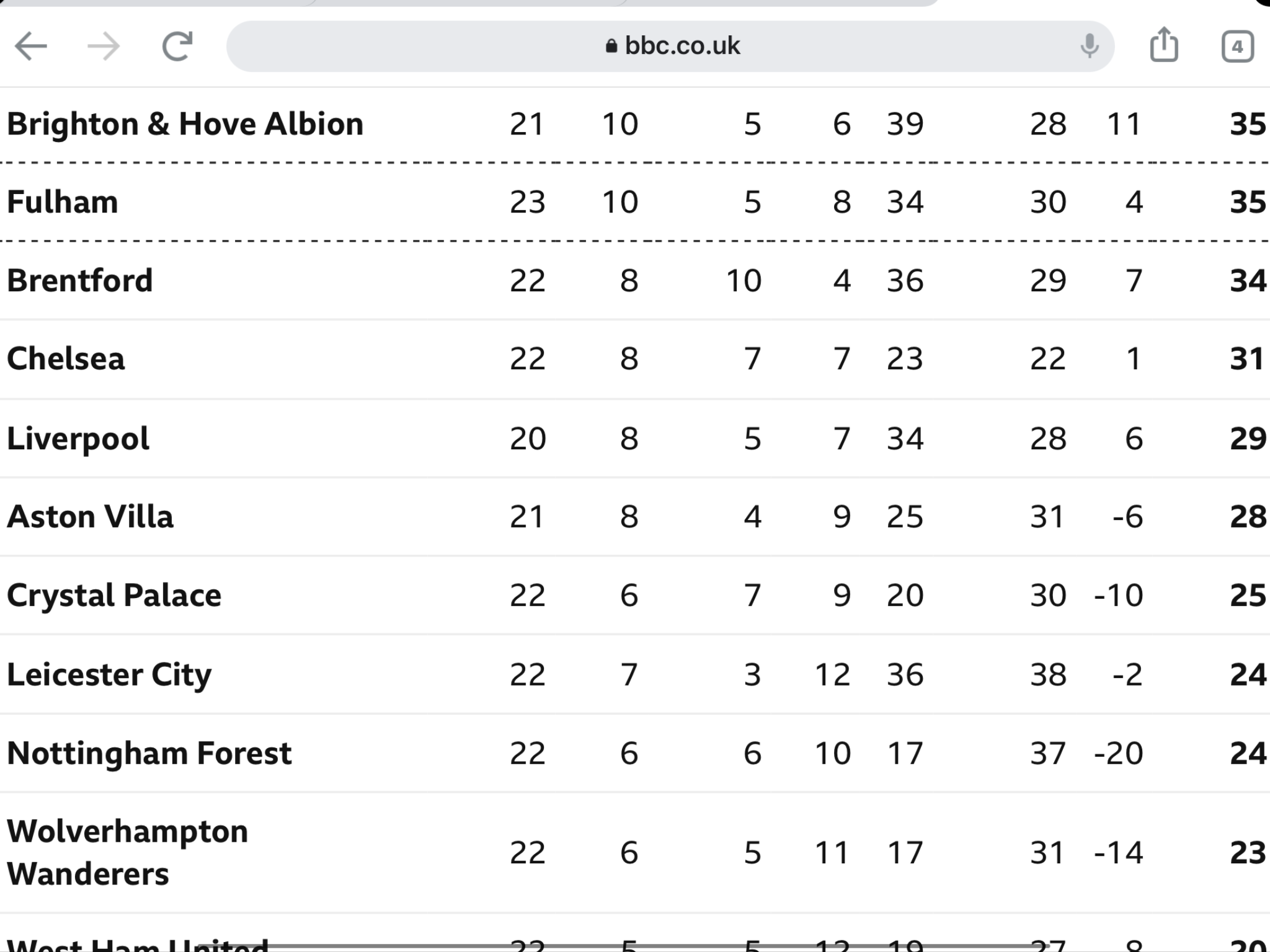
Task: Open the Liverpool team link
Action: (x=78, y=439)
